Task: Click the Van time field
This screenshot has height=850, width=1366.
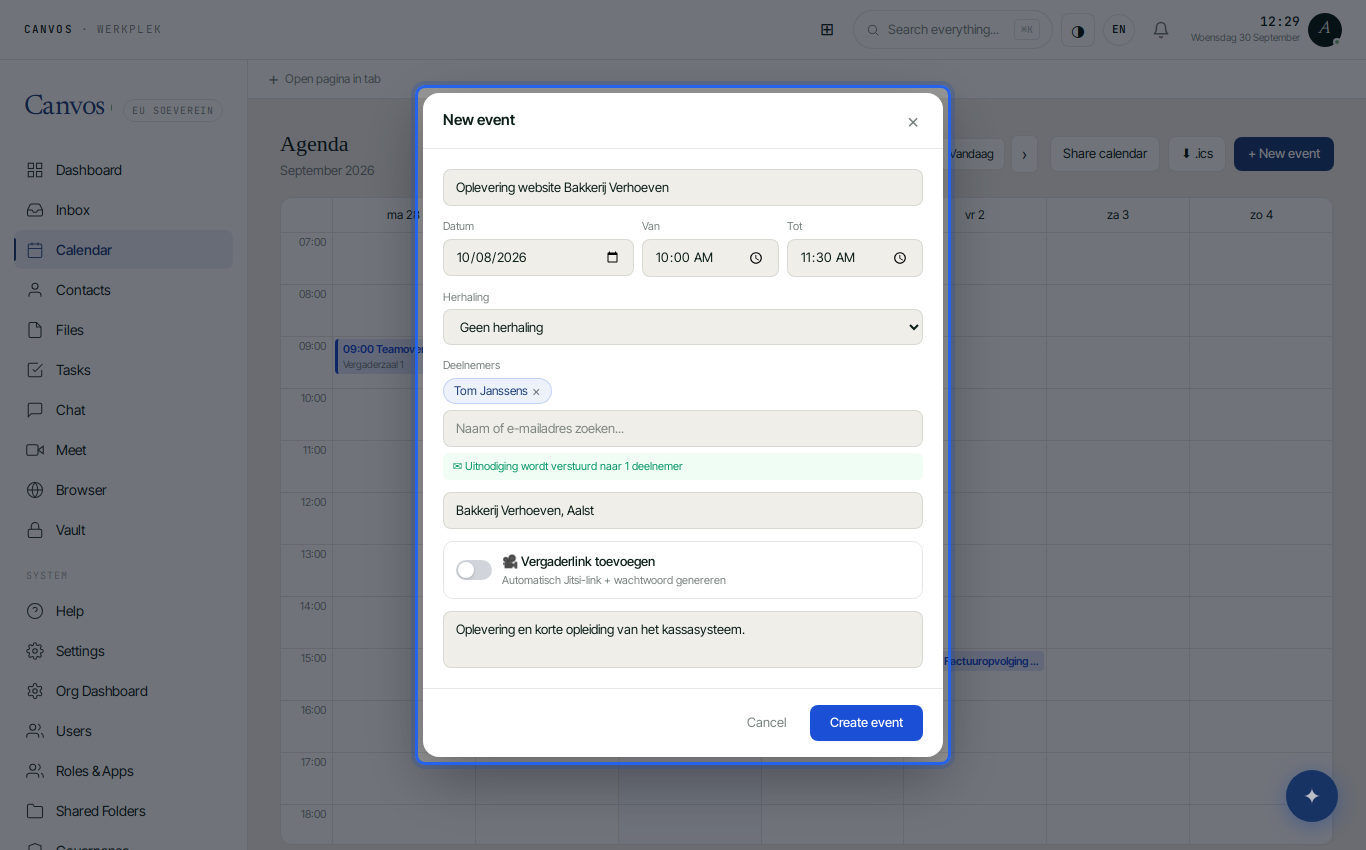Action: 710,258
